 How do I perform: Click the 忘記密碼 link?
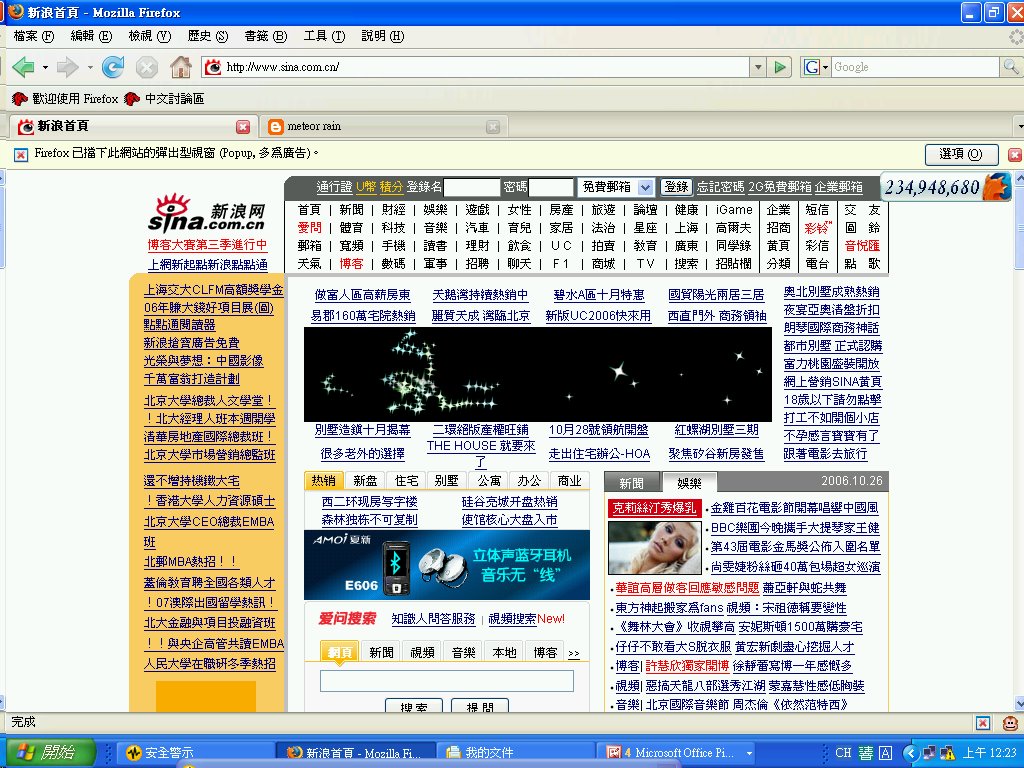(x=720, y=187)
